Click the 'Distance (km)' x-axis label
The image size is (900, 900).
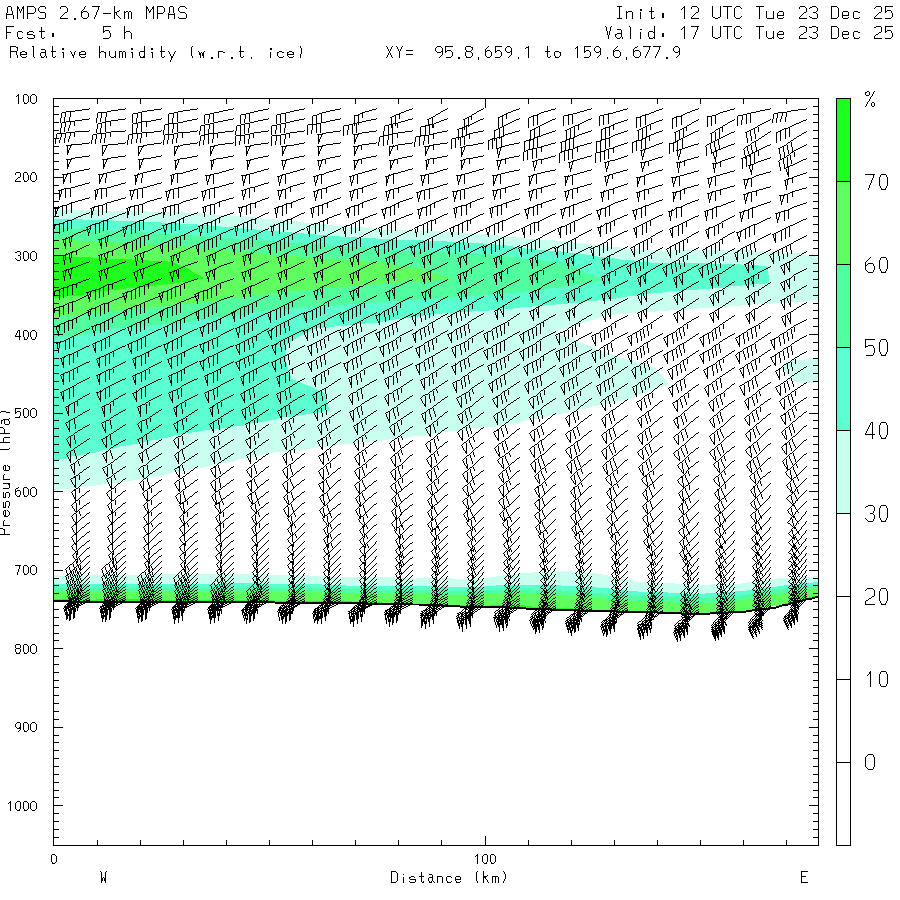click(x=448, y=877)
